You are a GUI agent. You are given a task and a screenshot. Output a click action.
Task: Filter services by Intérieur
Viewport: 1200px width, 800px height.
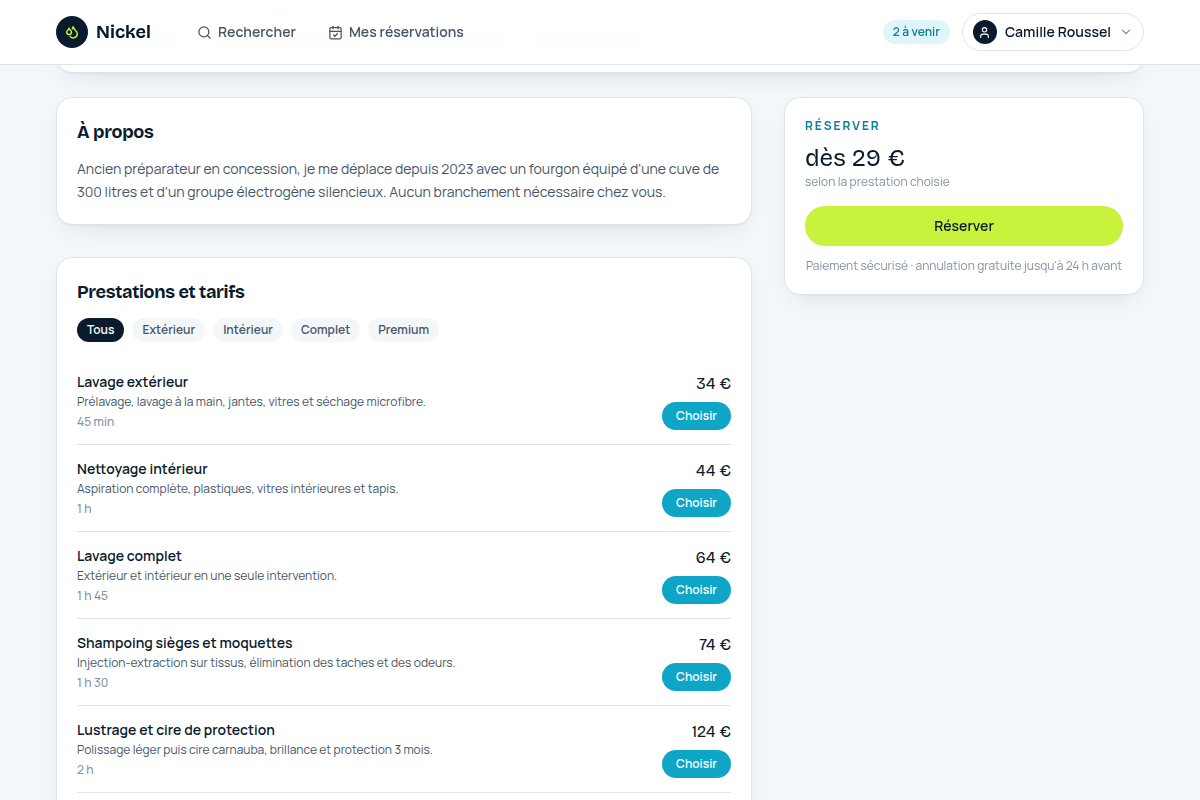coord(248,330)
